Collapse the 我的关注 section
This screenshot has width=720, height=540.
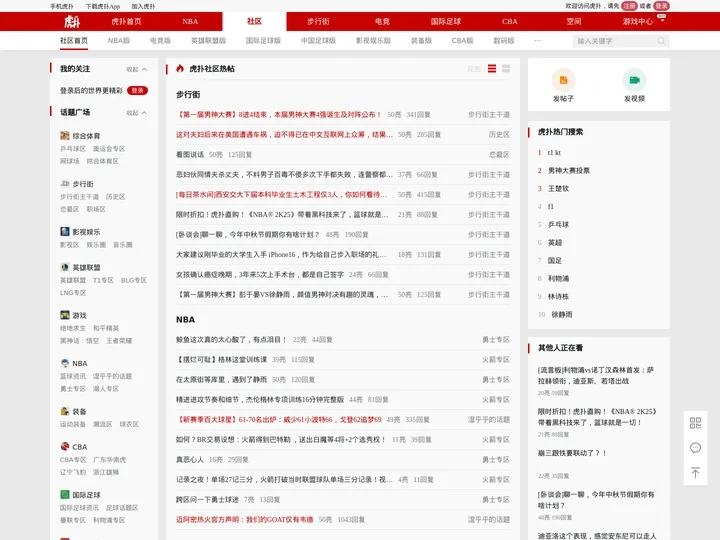(x=137, y=69)
